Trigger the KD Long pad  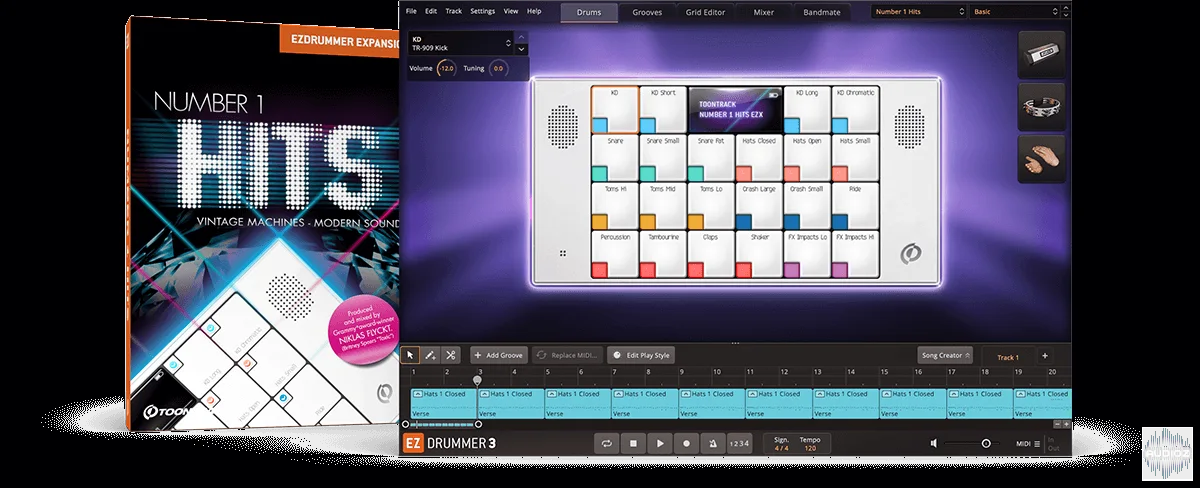(807, 109)
